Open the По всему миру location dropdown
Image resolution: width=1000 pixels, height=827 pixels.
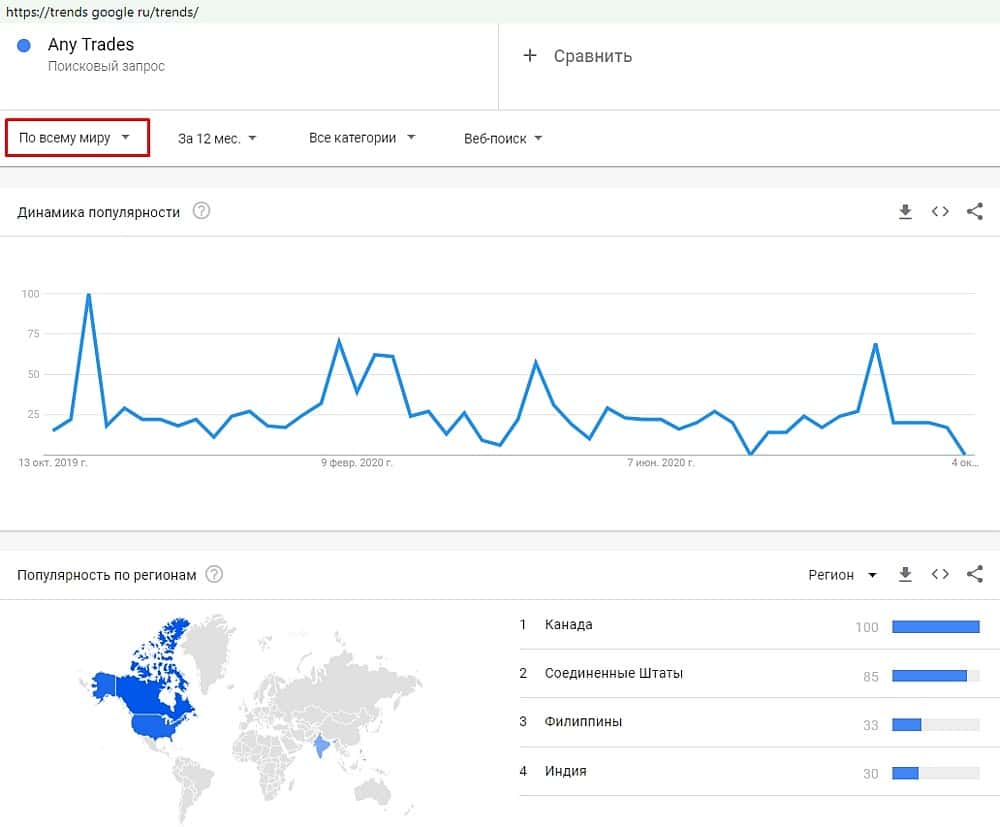point(76,138)
